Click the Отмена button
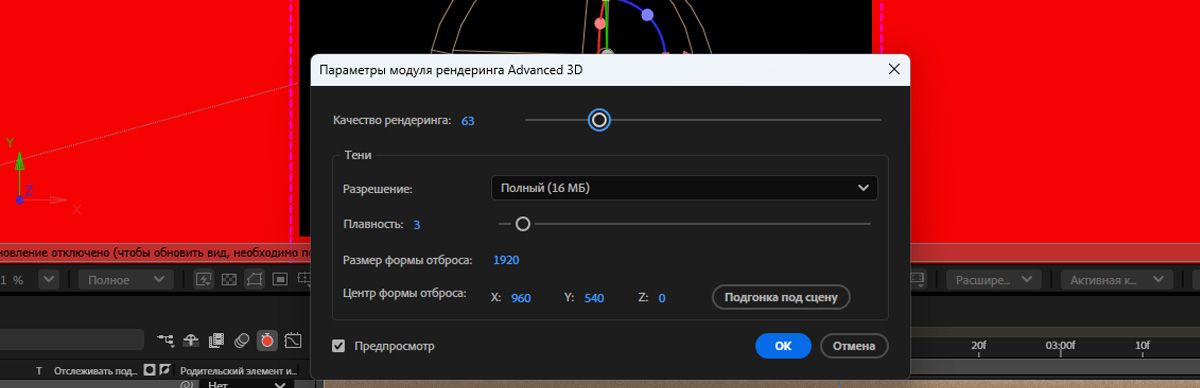This screenshot has width=1200, height=388. click(x=854, y=346)
